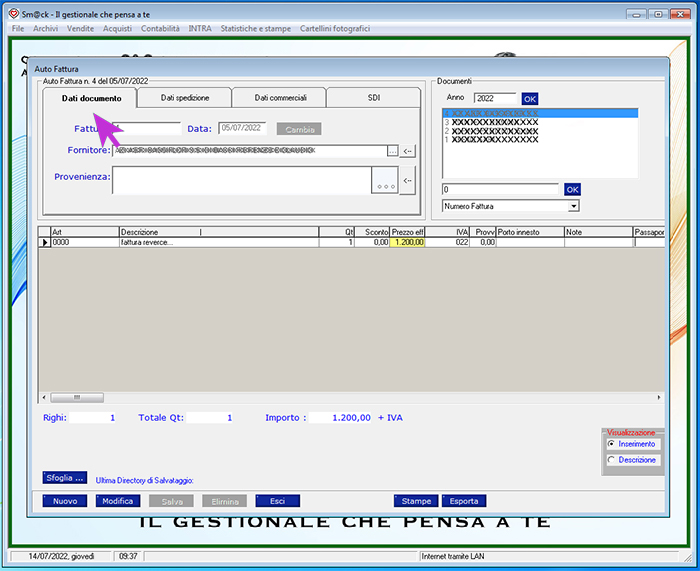Click the Descrizione cell 'fattura reverce...'

point(219,242)
